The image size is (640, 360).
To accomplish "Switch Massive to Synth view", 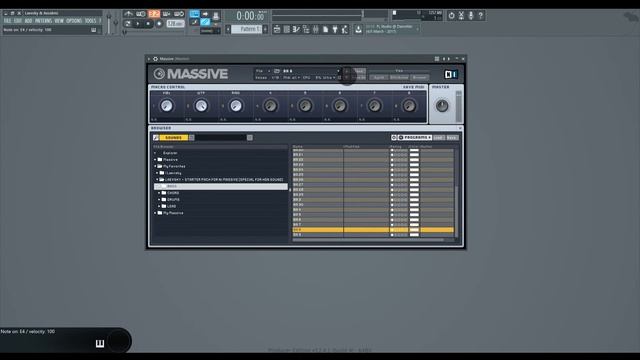I will (379, 77).
